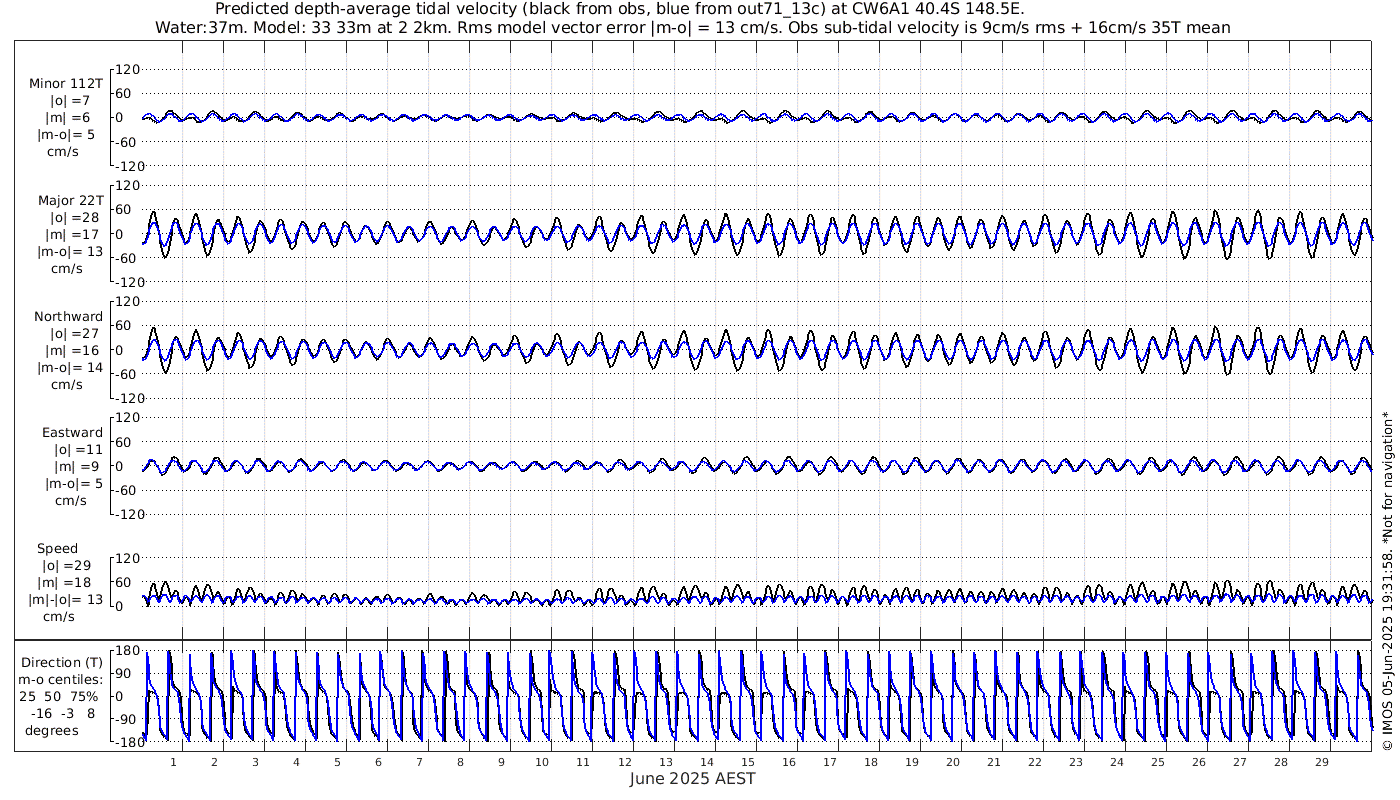The width and height of the screenshot is (1400, 800).
Task: Click the "June 2025 AEST" axis title
Action: coord(693,778)
